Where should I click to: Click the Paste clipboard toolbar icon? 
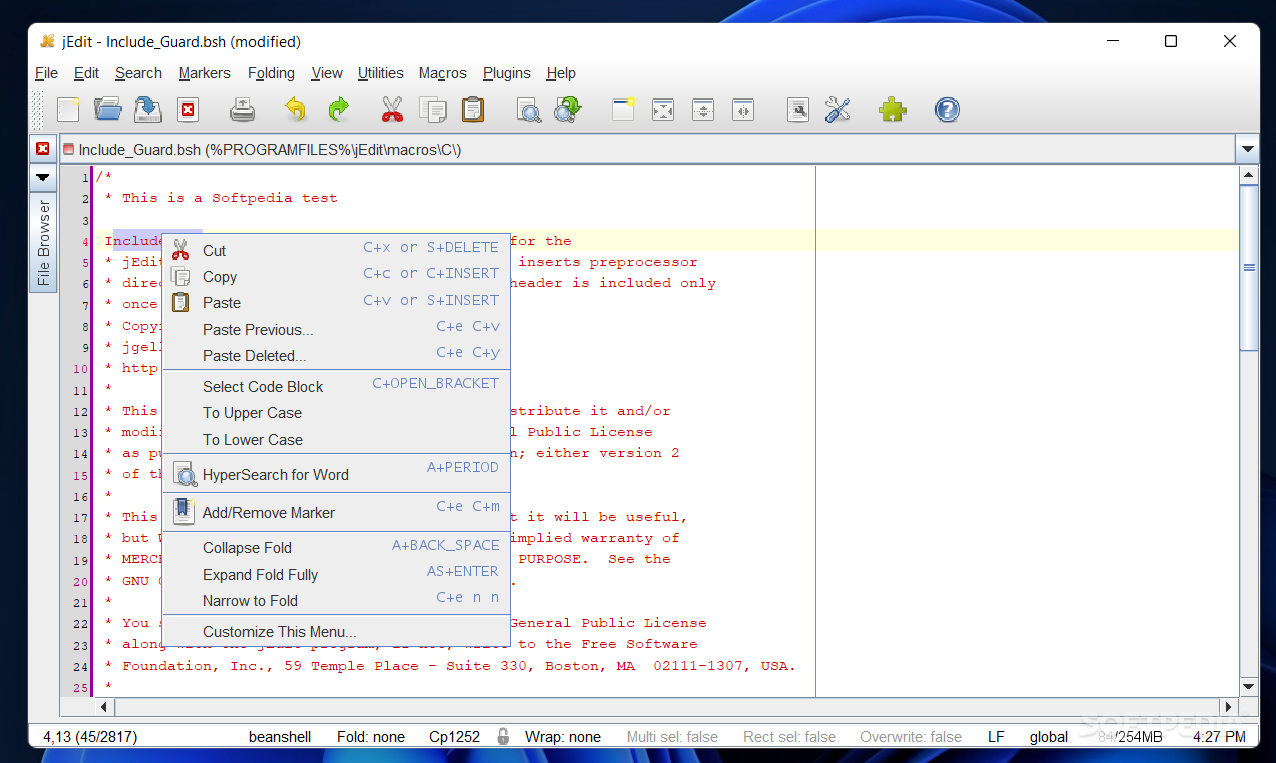[x=473, y=109]
